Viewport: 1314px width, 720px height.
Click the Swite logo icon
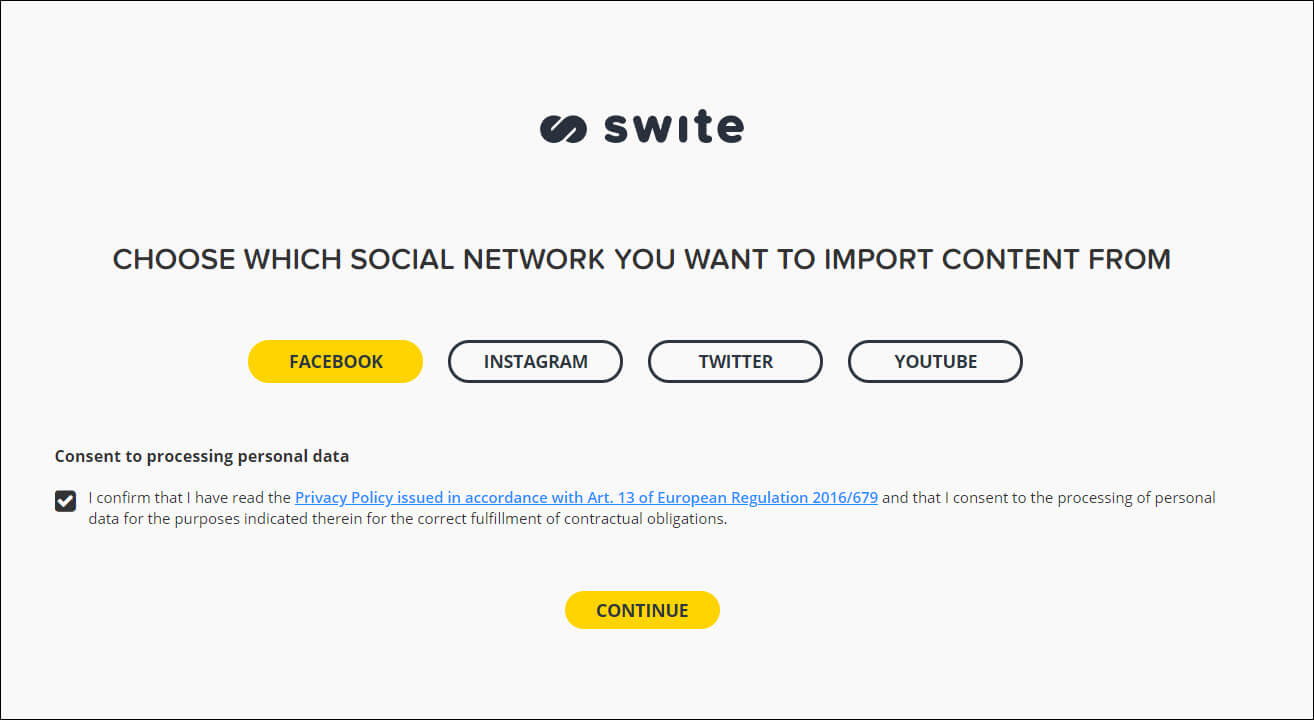563,129
